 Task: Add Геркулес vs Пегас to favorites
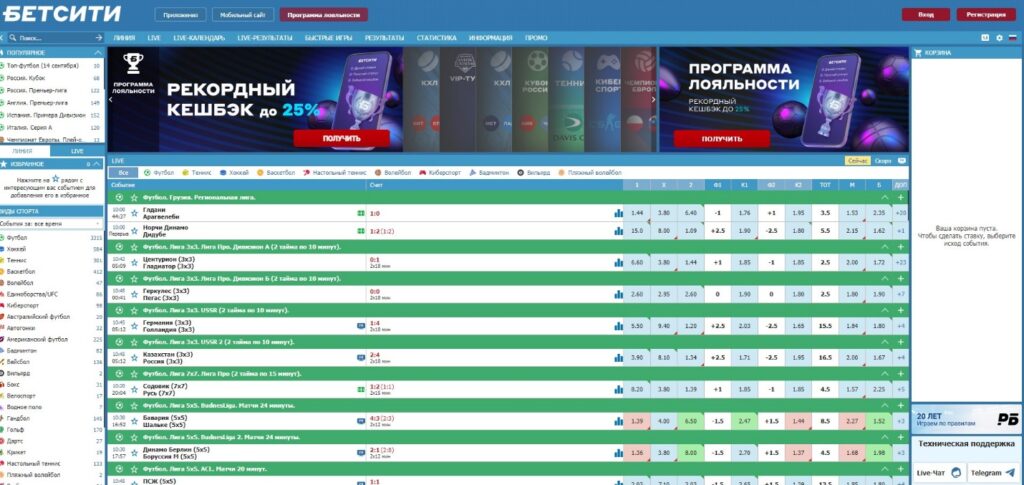coord(135,294)
